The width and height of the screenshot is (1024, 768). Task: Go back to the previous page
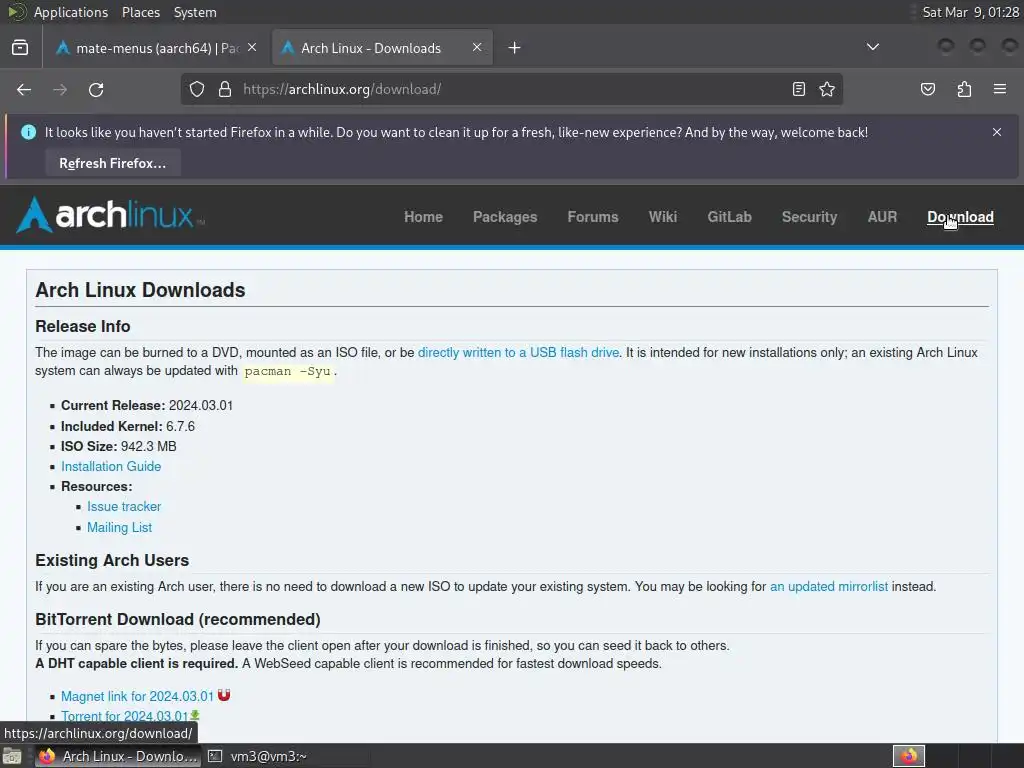(24, 89)
